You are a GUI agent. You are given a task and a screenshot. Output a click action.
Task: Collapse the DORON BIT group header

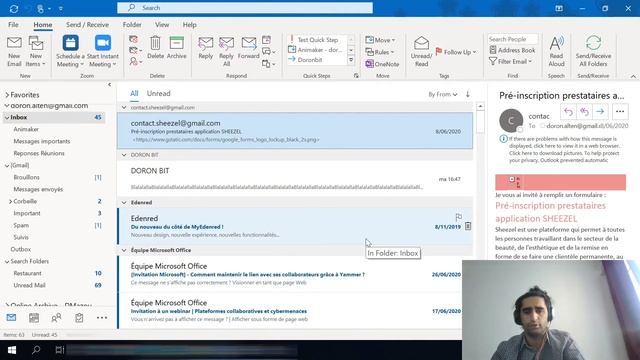tap(124, 155)
